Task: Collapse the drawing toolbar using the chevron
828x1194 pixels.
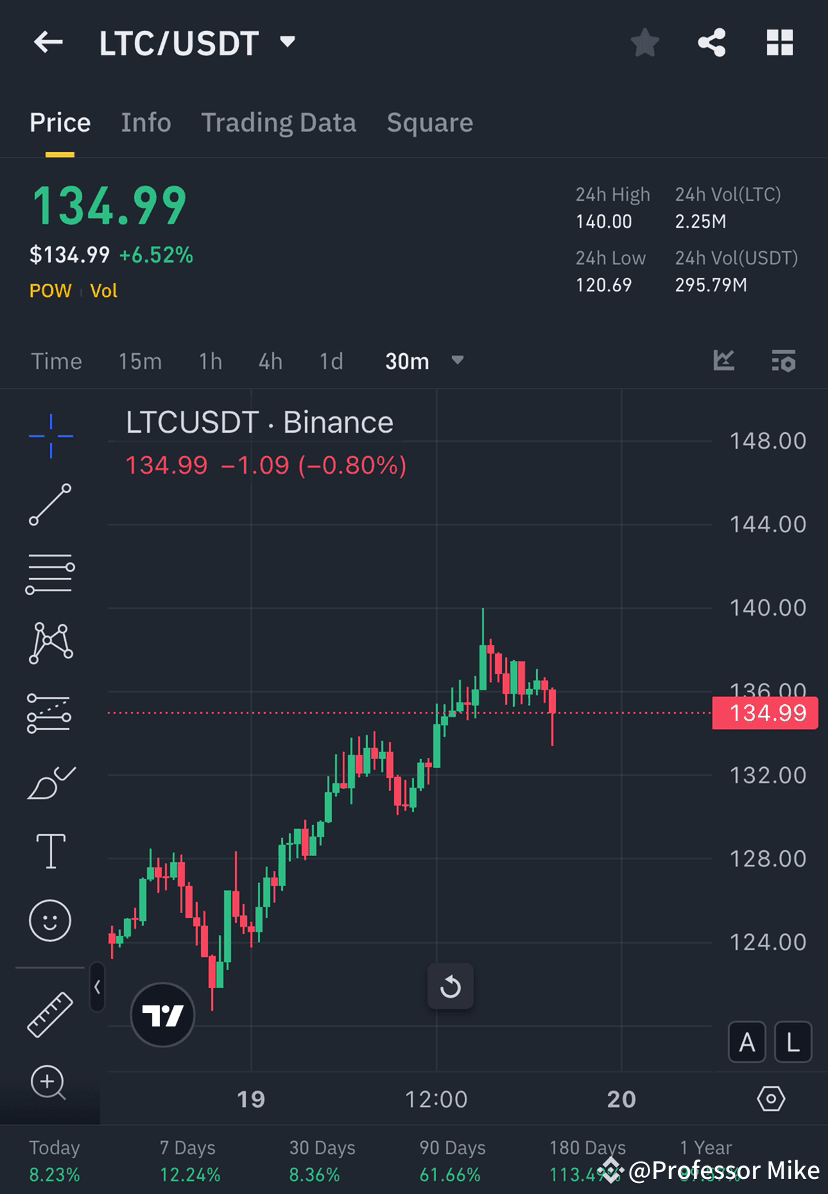Action: point(98,988)
